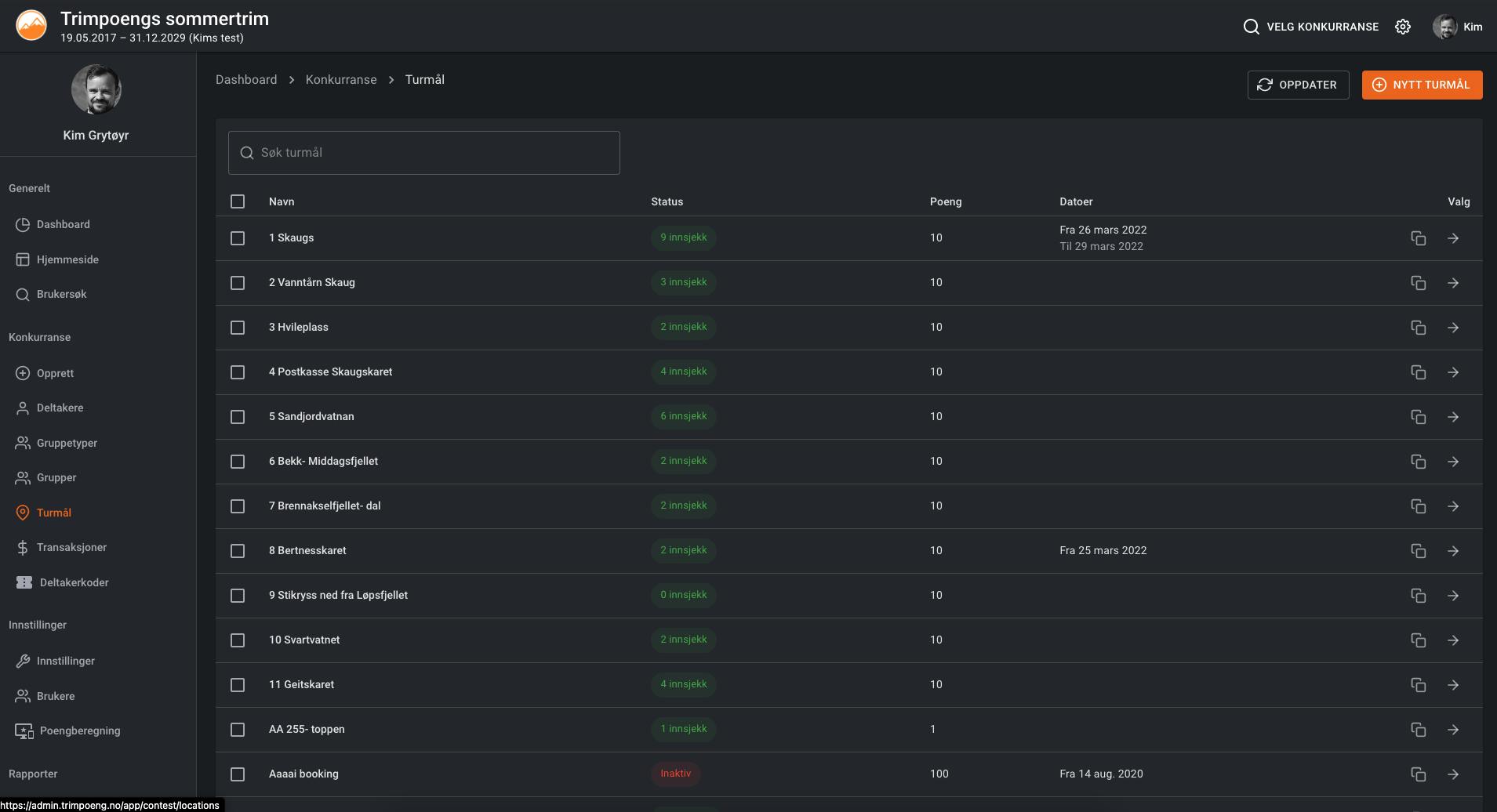Open the Kim user menu
Viewport: 1497px width, 812px height.
[x=1458, y=27]
